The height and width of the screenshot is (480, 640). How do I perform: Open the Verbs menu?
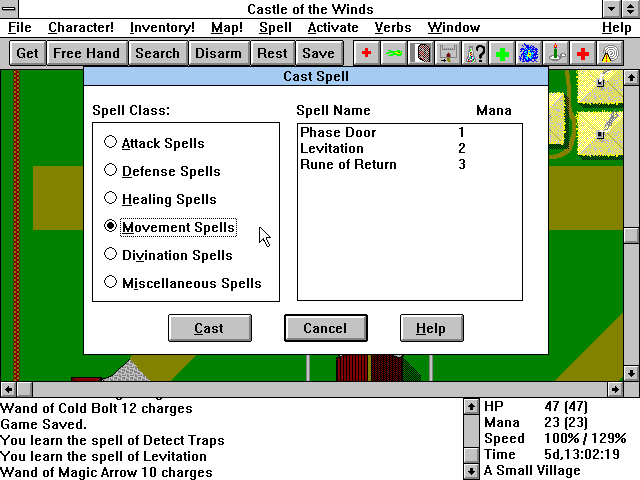click(x=393, y=27)
